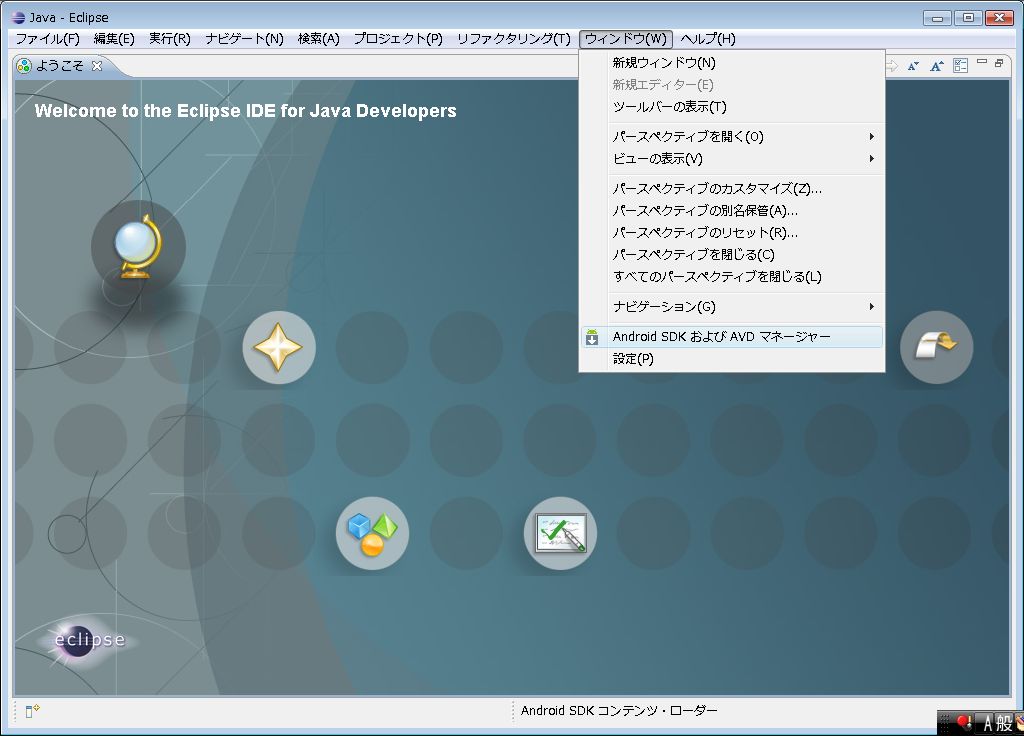Viewport: 1024px width, 736px height.
Task: Close the ようこそ tab
Action: [97, 66]
